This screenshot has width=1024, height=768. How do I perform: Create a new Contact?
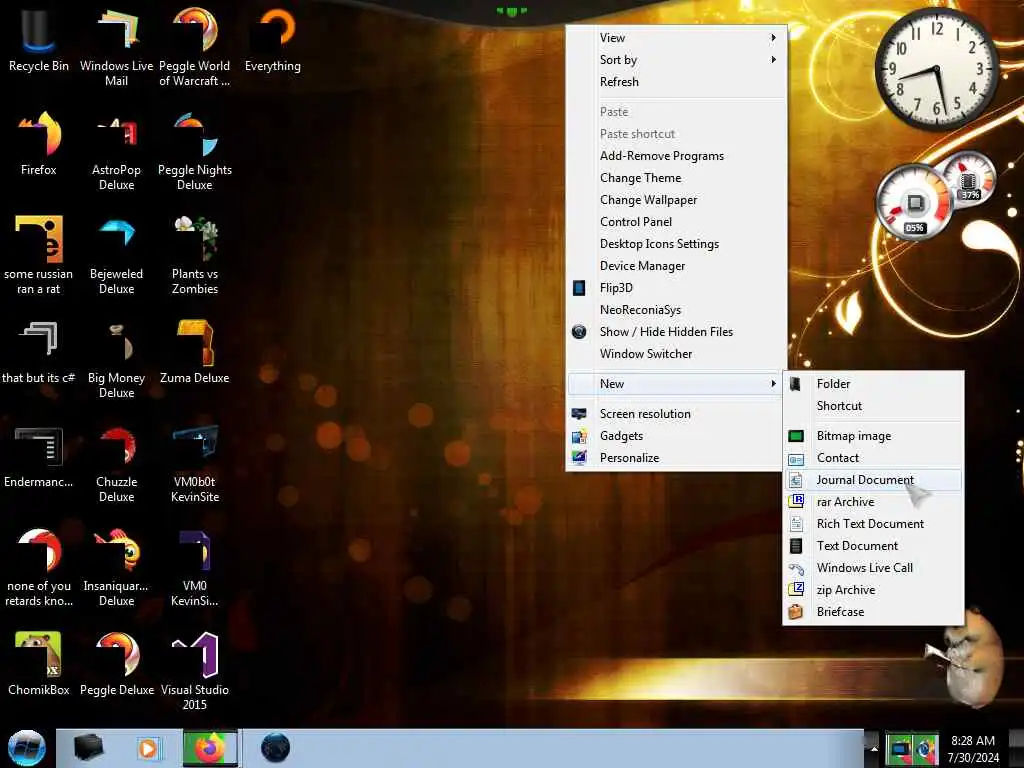(x=873, y=458)
